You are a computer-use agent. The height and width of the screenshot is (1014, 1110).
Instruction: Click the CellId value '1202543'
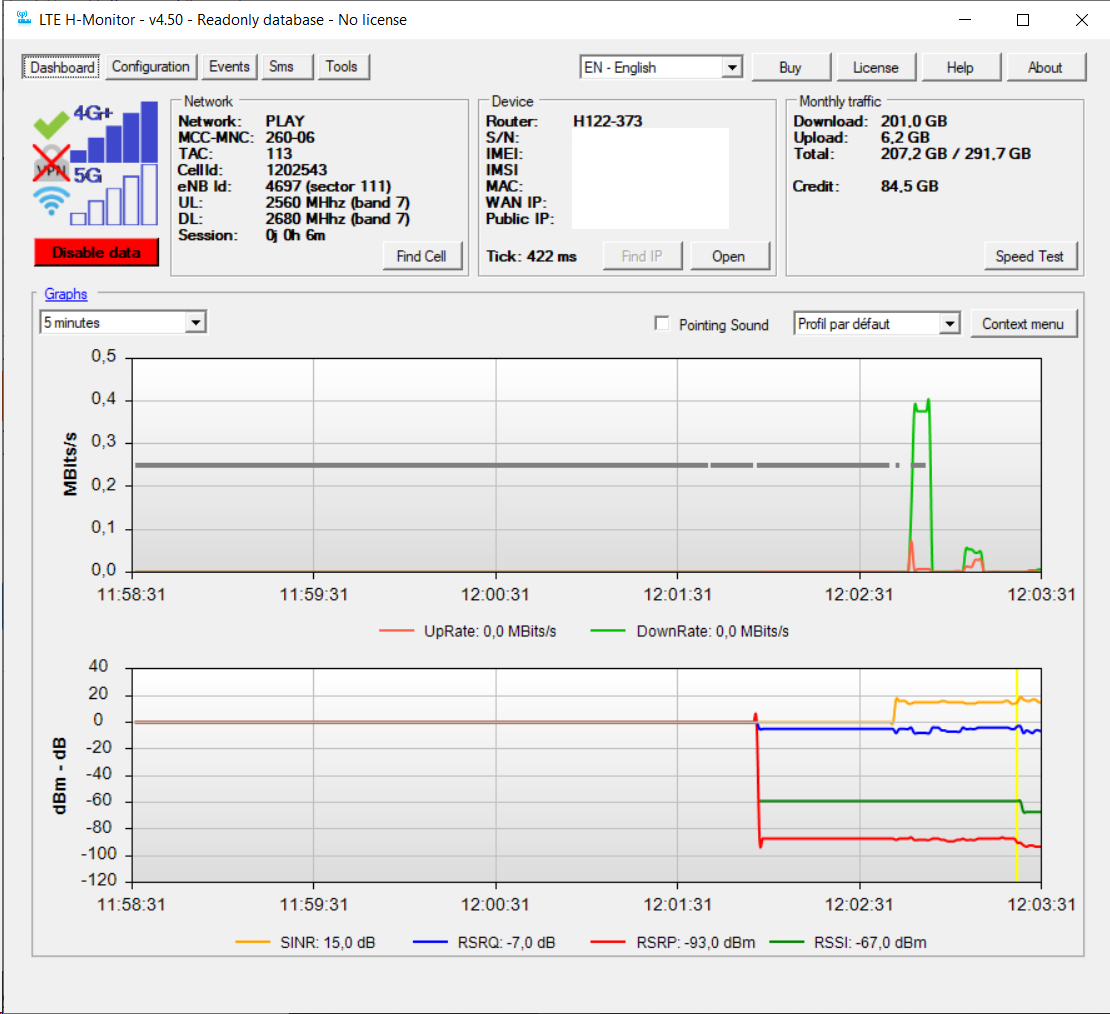297,170
